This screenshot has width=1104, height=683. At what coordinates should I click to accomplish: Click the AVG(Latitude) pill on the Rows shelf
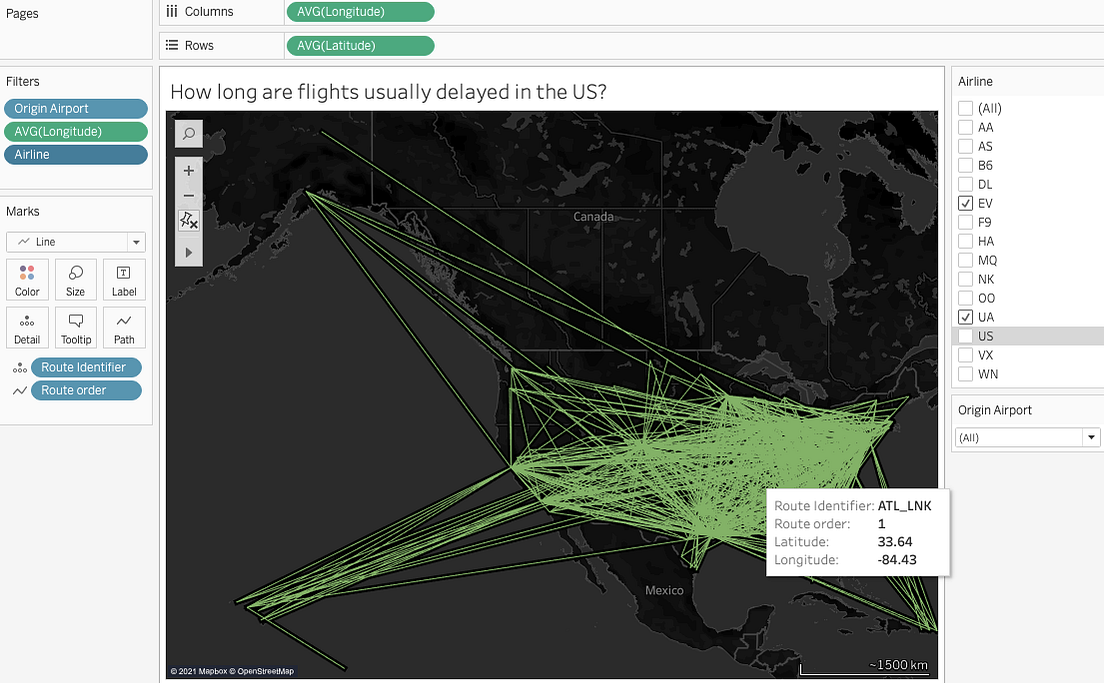coord(360,45)
